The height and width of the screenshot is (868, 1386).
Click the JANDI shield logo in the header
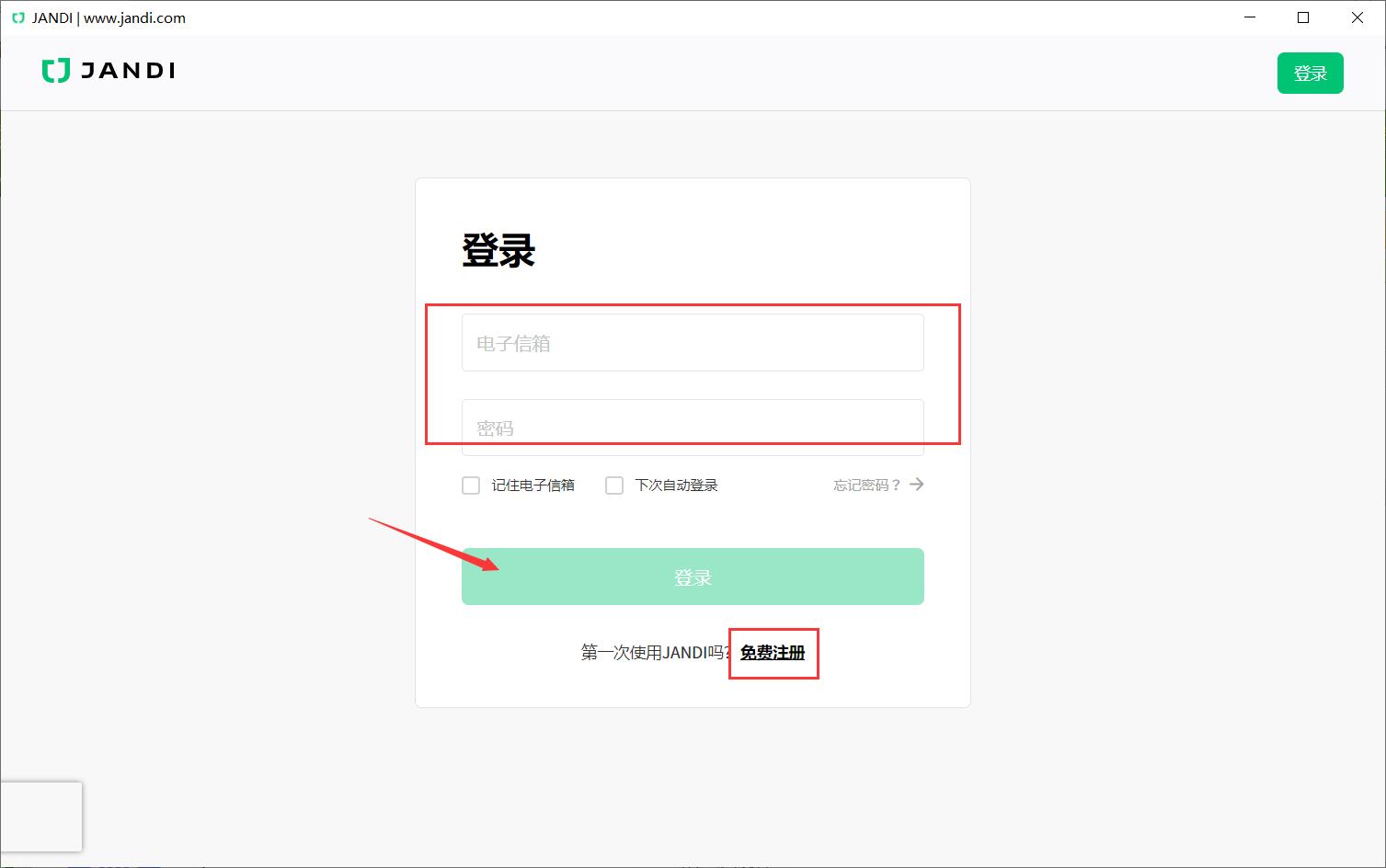tap(55, 71)
